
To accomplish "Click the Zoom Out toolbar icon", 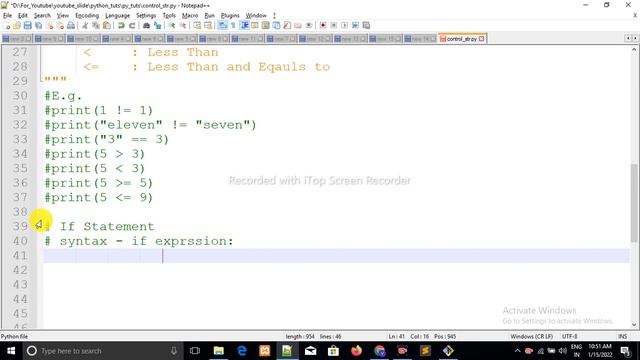I will pyautogui.click(x=183, y=26).
